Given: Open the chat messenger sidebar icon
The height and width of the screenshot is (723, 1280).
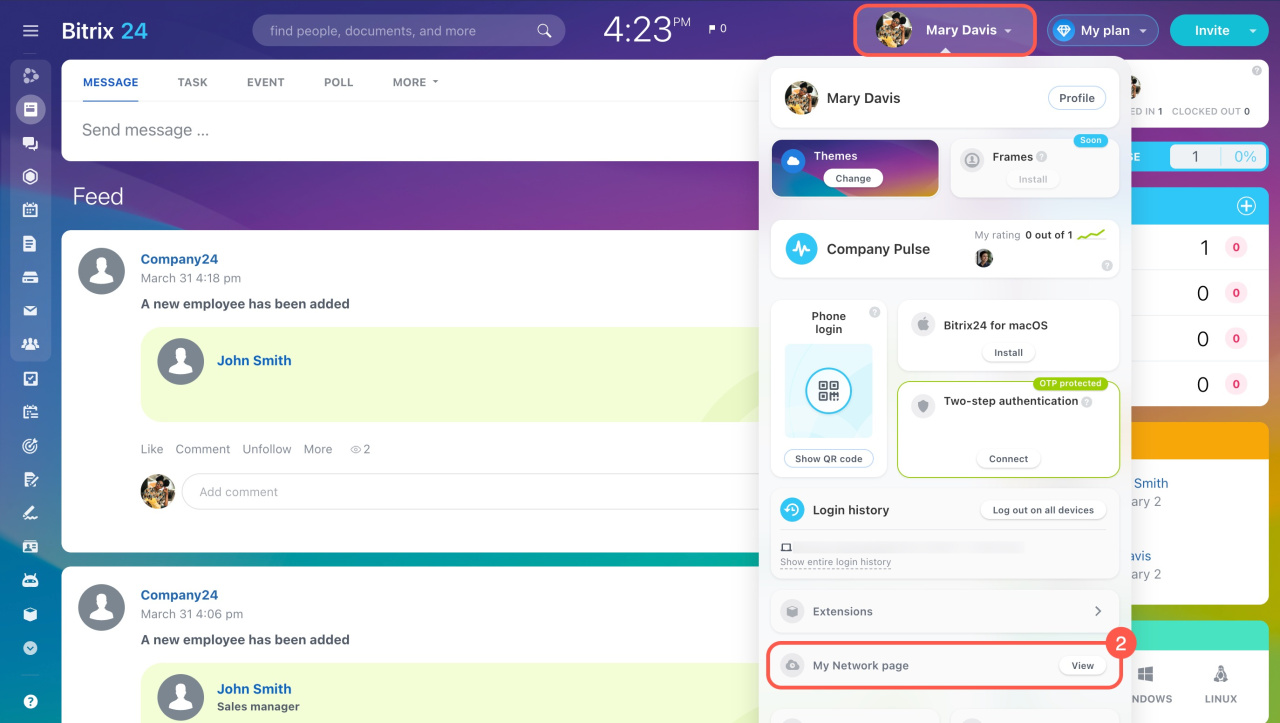Looking at the screenshot, I should point(30,143).
